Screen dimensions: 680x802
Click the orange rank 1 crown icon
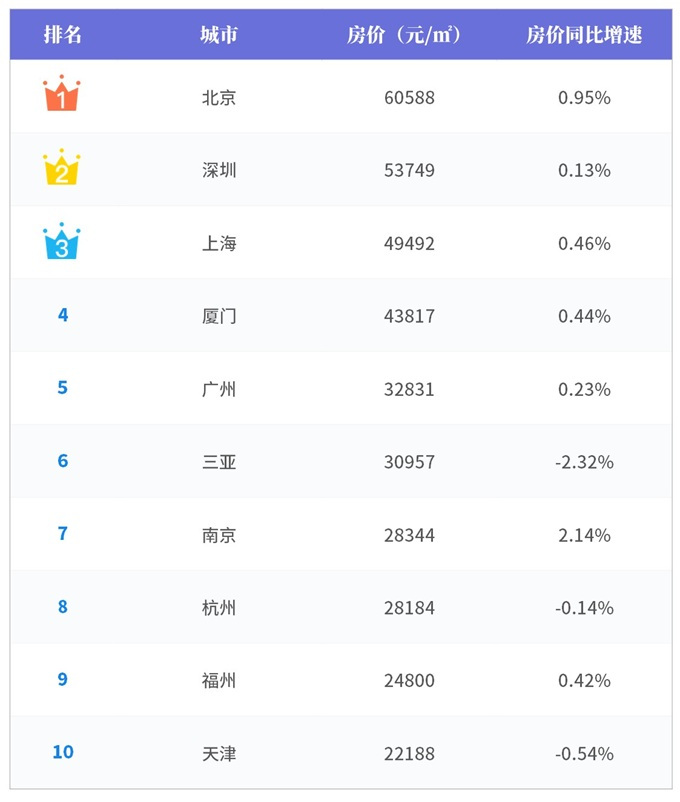[61, 93]
